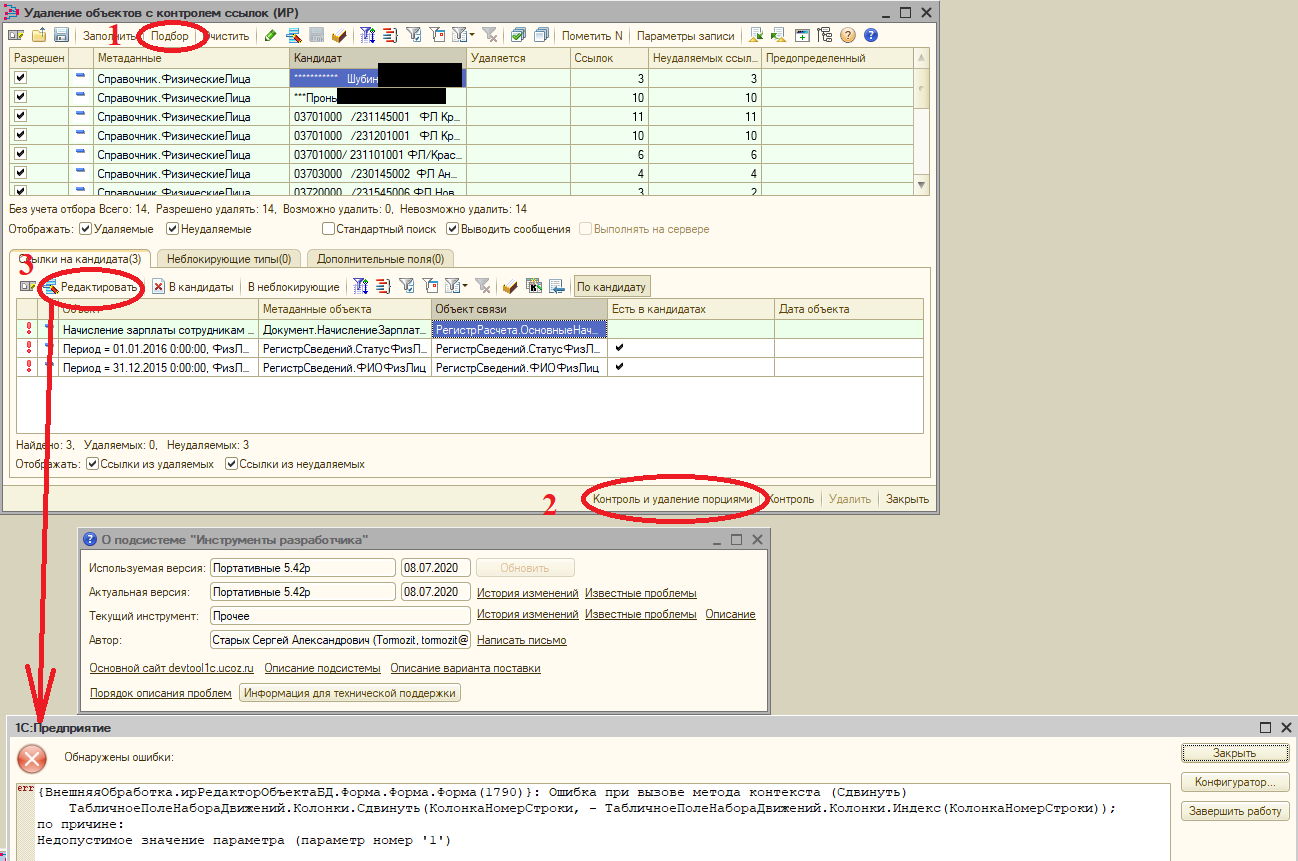Click the Конфигуратор... button
Screen dimensions: 1298x861
tap(1235, 782)
